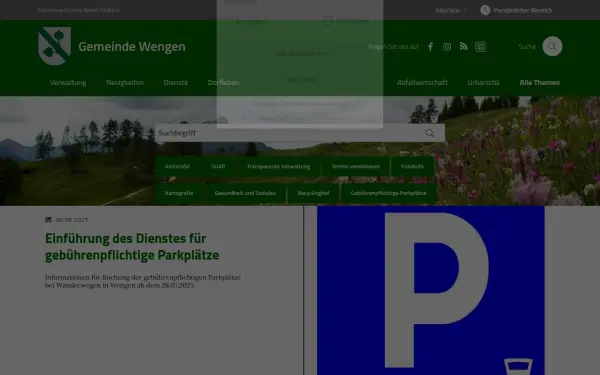Image resolution: width=600 pixels, height=375 pixels.
Task: Click Termin vereinbaren button
Action: (356, 166)
